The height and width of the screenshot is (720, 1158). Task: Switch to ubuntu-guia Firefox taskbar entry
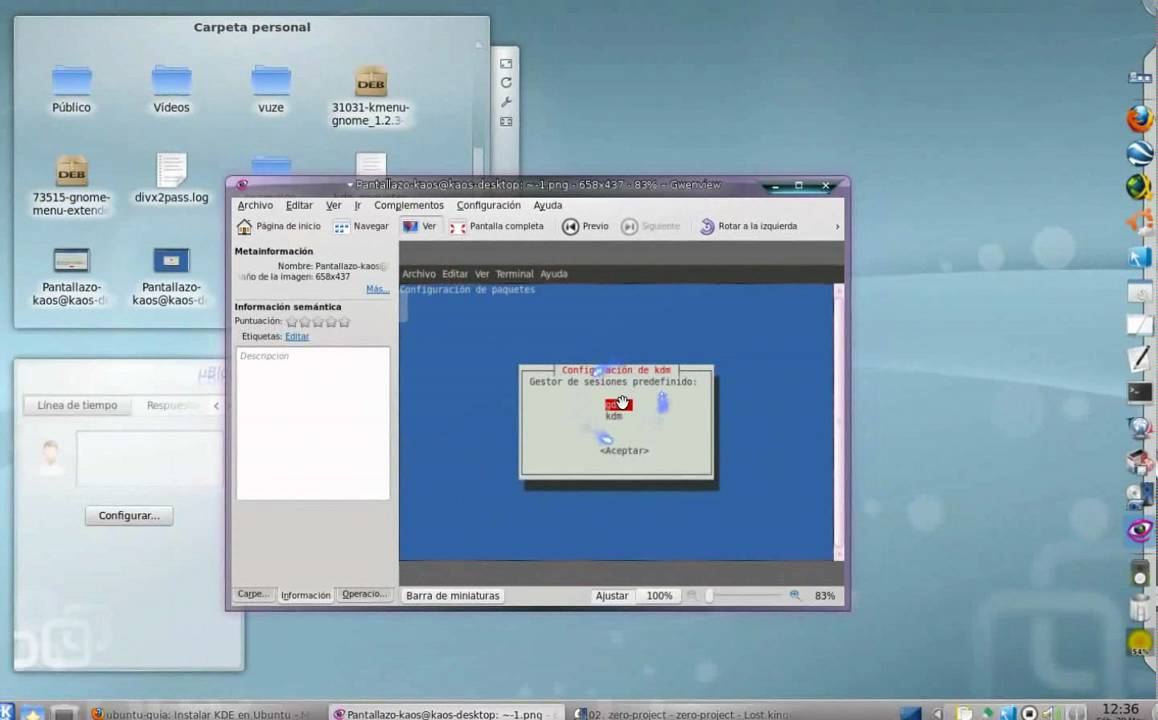coord(203,713)
